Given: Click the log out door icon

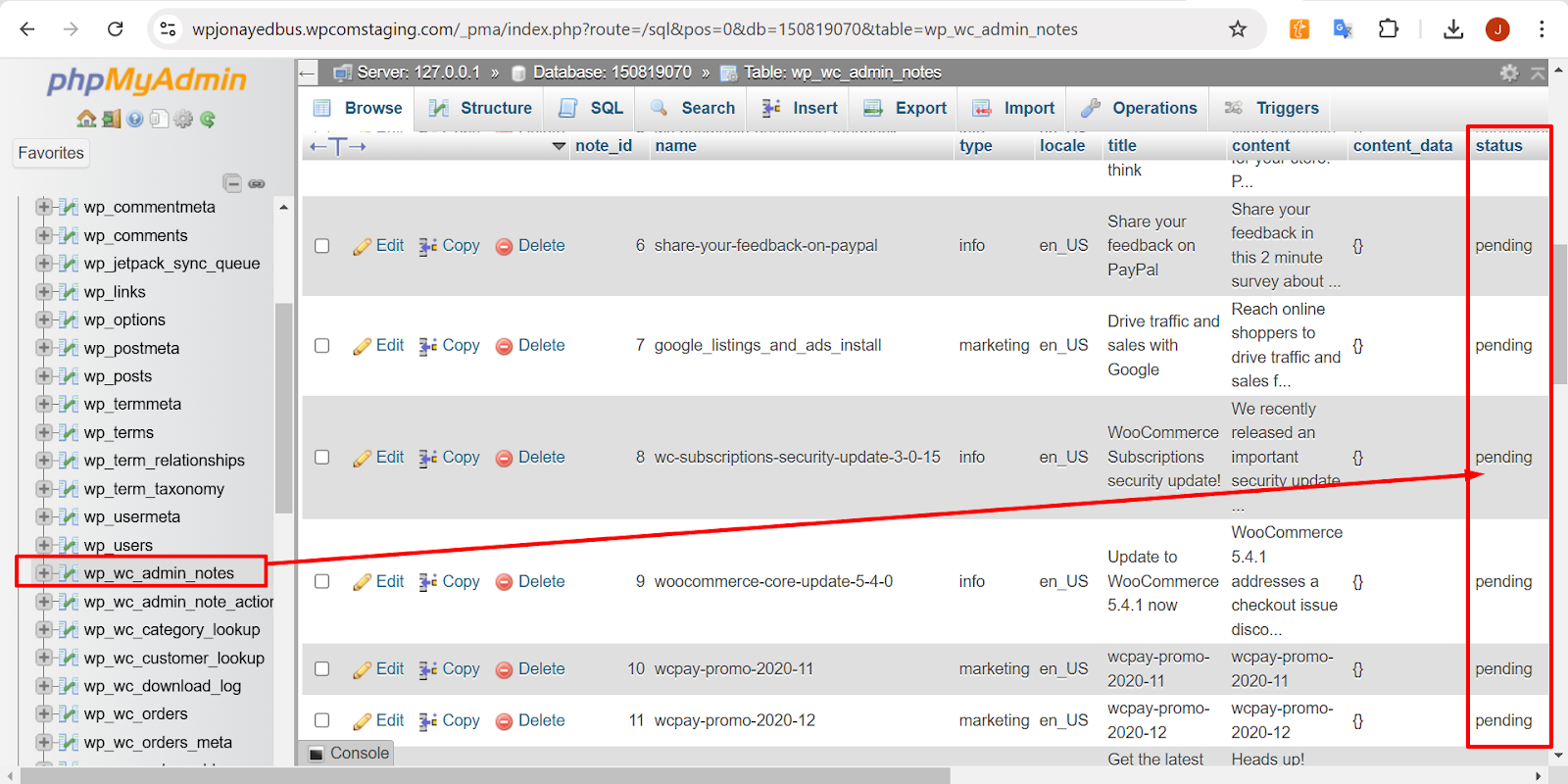Looking at the screenshot, I should [111, 120].
